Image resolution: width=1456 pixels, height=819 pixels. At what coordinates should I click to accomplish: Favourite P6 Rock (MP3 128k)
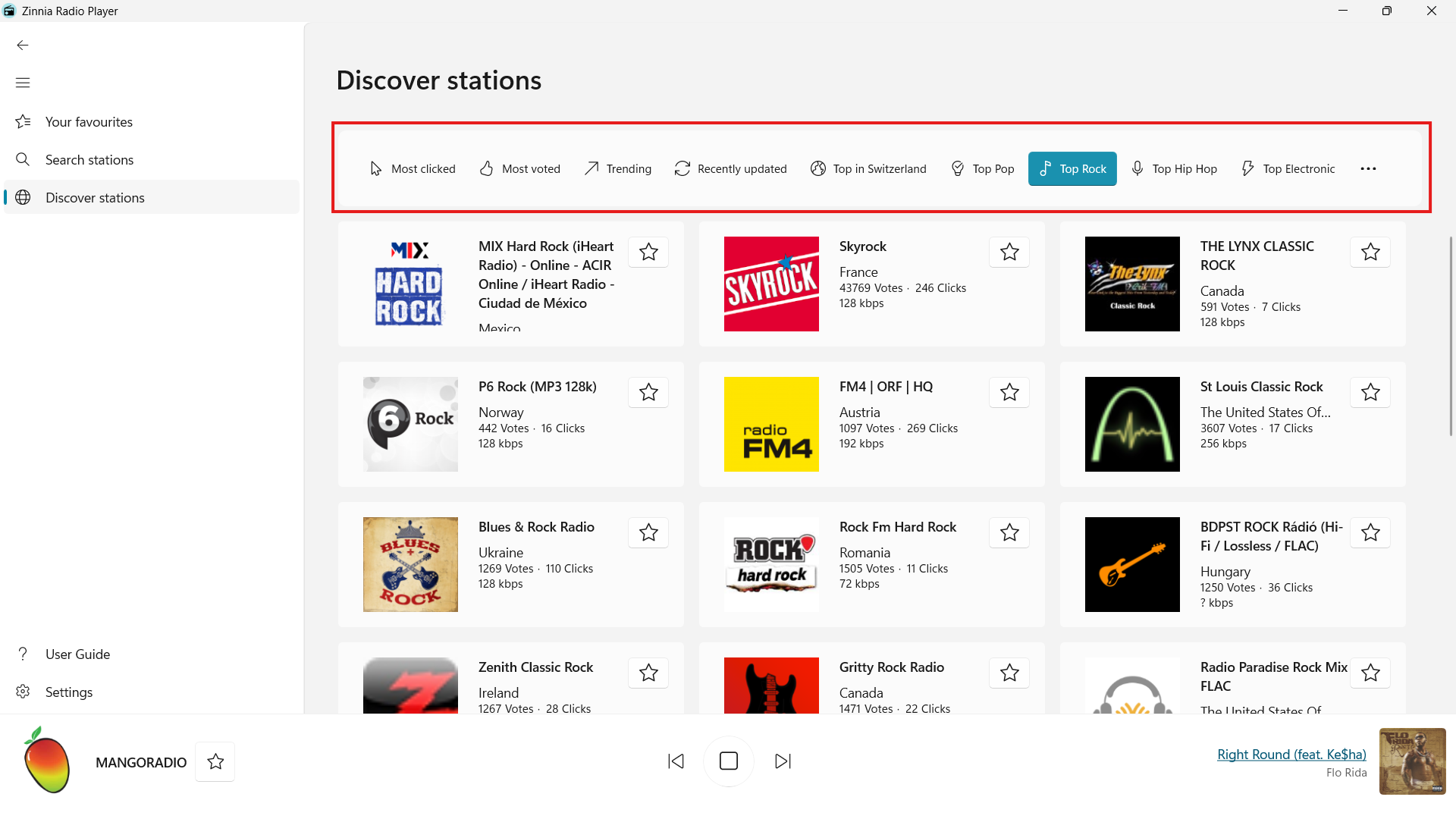(648, 392)
